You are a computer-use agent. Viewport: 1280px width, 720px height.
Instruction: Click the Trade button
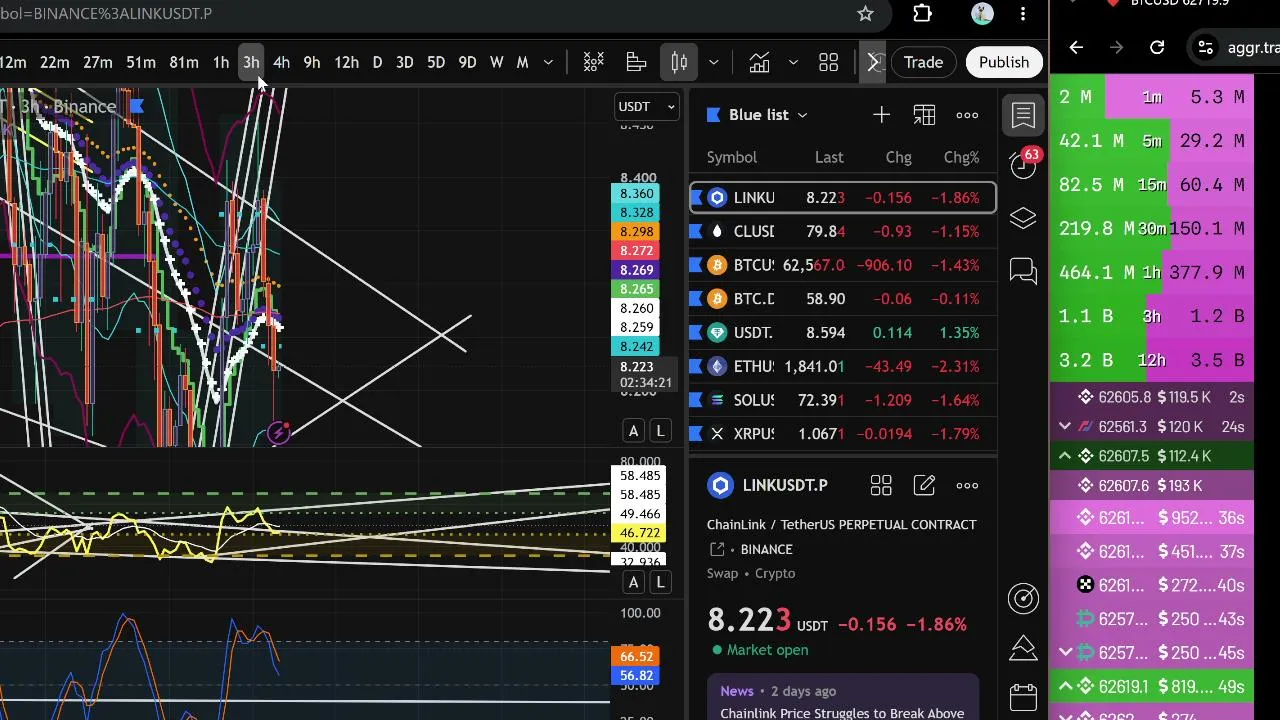(x=923, y=63)
